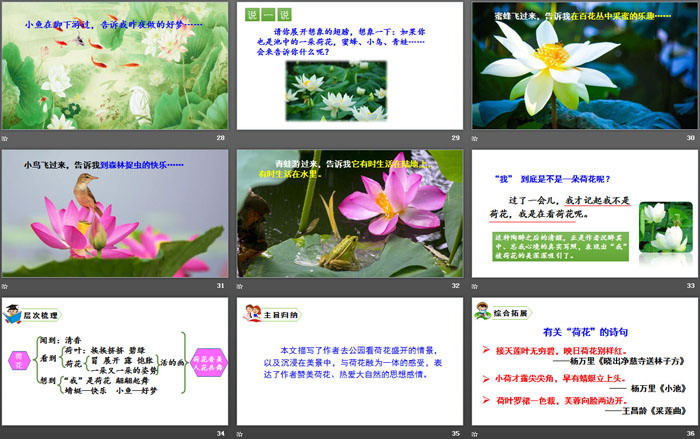Select slide 34 titled 层次梳理
The width and height of the screenshot is (700, 439).
[115, 361]
